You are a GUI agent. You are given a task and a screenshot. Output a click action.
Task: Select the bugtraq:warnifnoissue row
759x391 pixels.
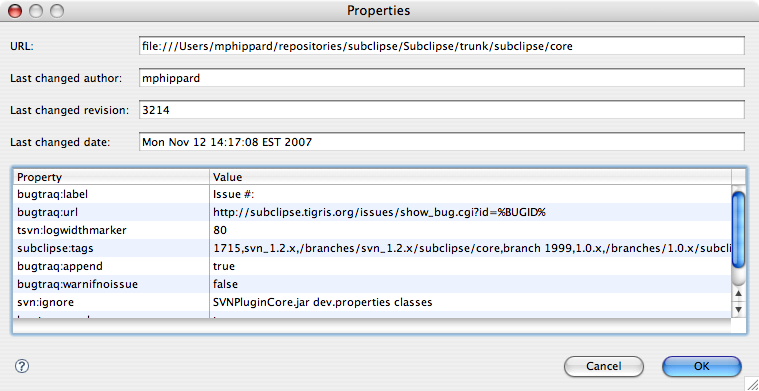(x=372, y=284)
